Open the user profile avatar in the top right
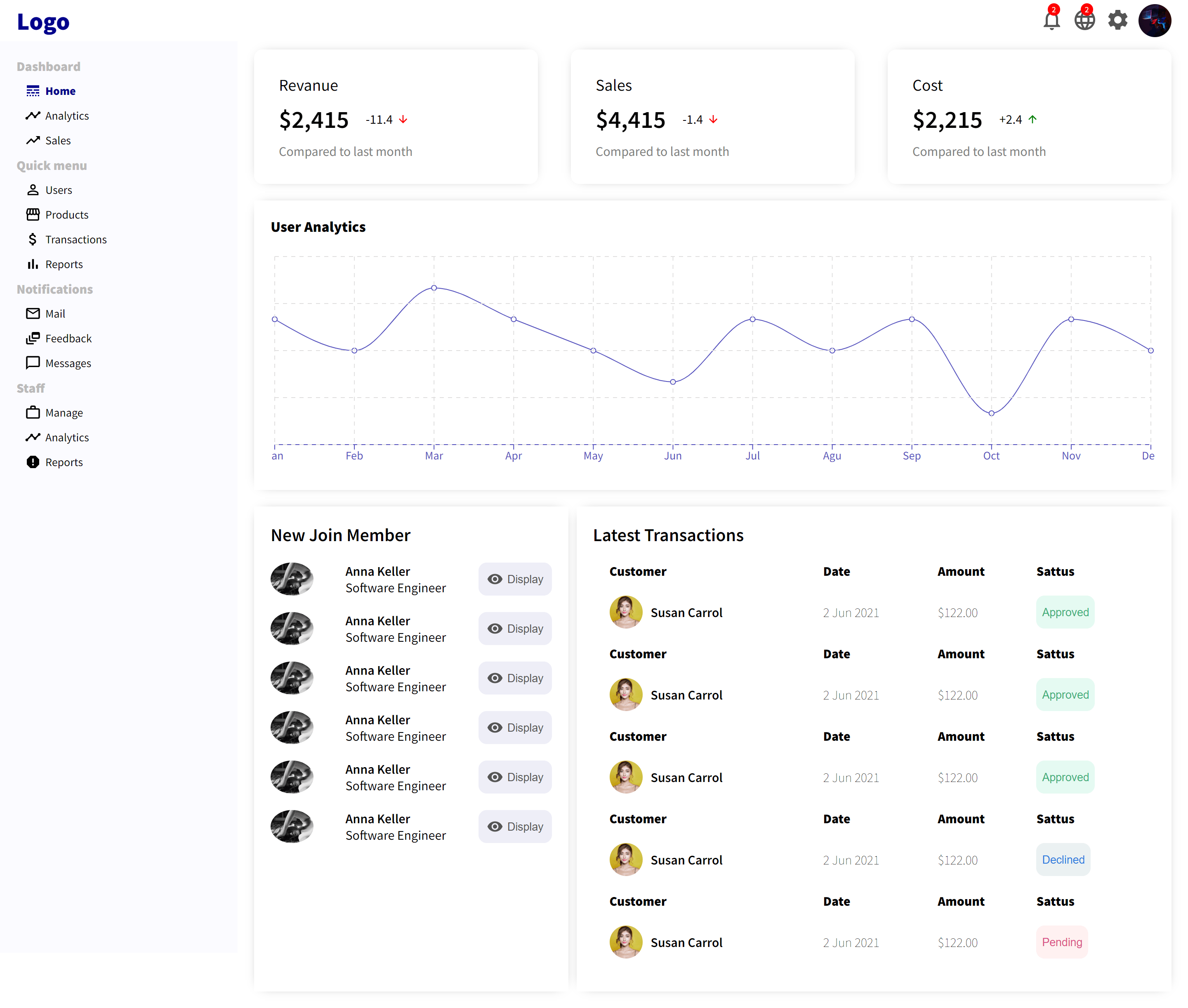 tap(1154, 21)
